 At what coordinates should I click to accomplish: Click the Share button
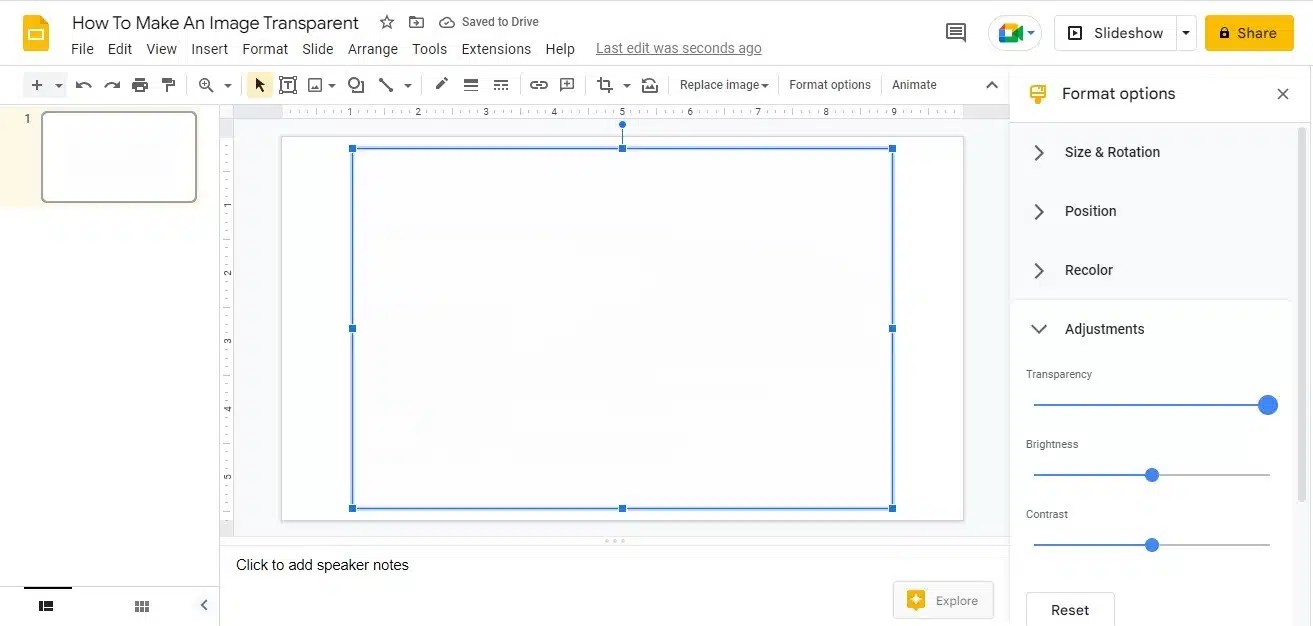(x=1248, y=32)
